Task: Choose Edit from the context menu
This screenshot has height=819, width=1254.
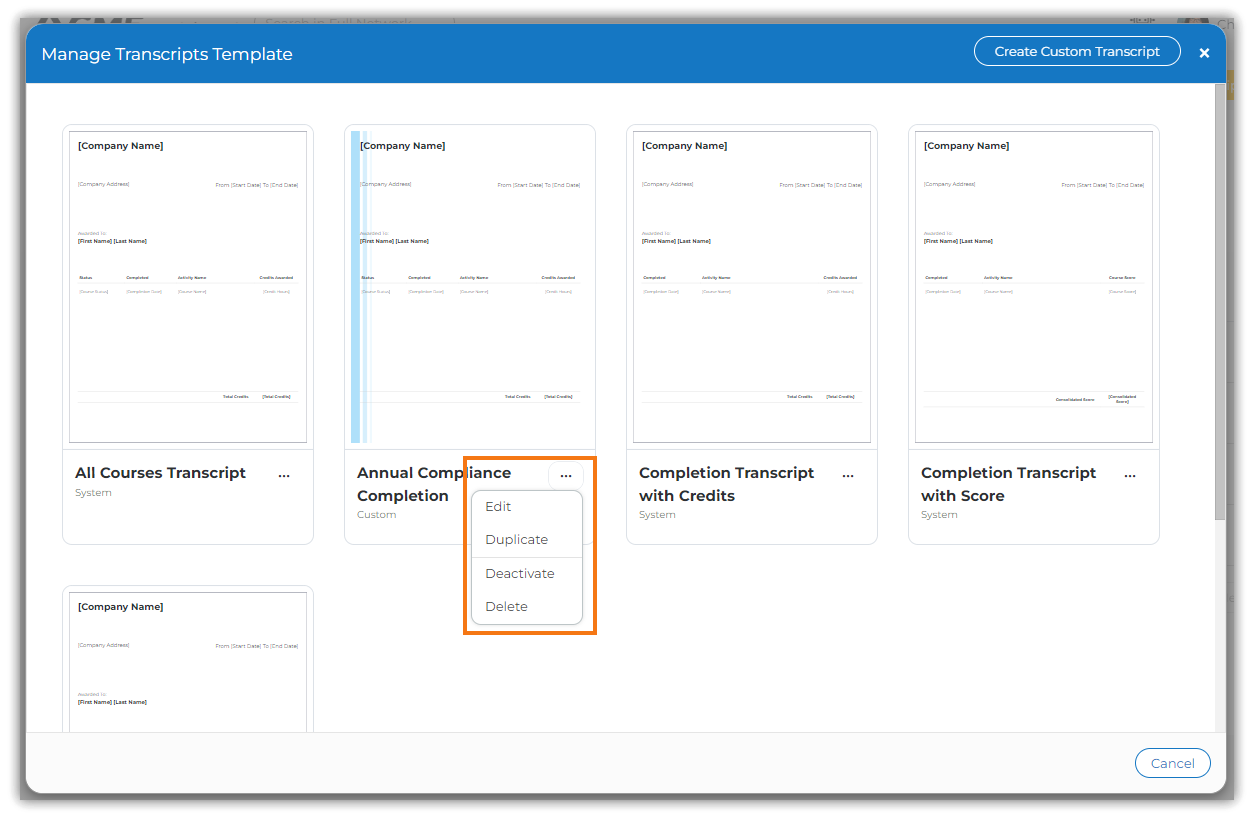Action: click(x=498, y=507)
